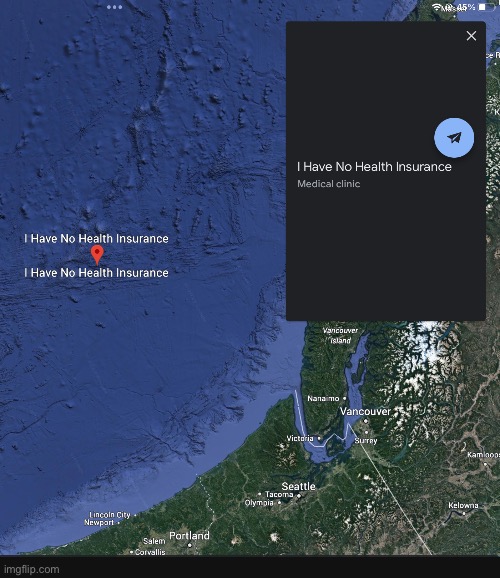500x578 pixels.
Task: Select the Seattle city label
Action: [x=298, y=486]
